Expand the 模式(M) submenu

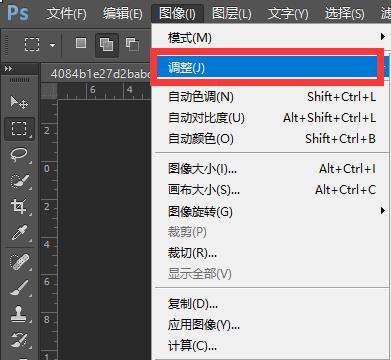point(271,37)
